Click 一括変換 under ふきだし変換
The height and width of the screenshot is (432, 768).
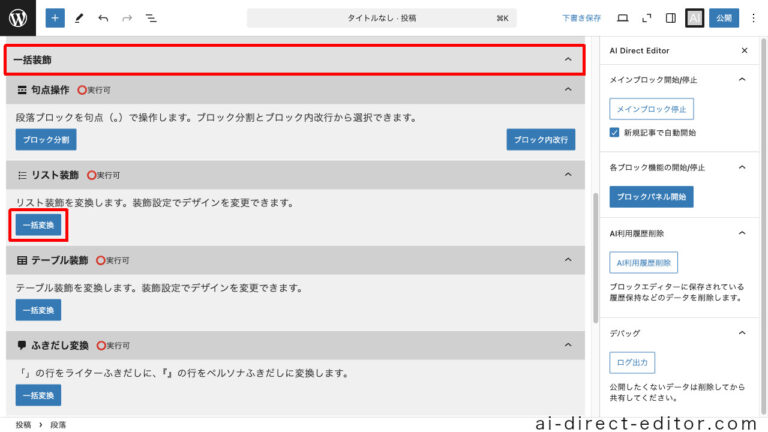[38, 395]
